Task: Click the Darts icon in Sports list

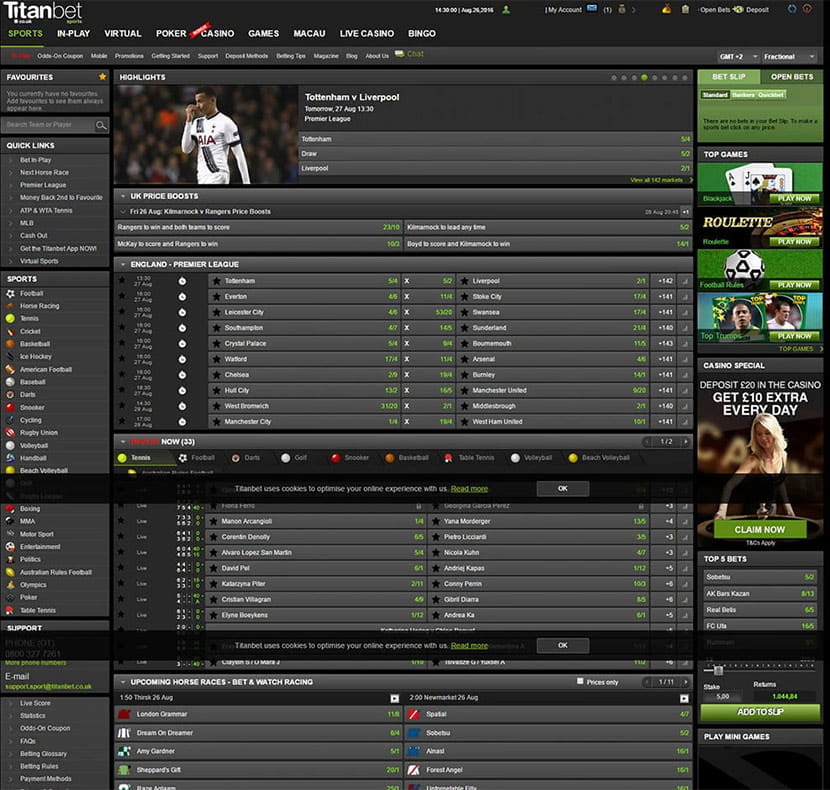Action: click(x=10, y=394)
